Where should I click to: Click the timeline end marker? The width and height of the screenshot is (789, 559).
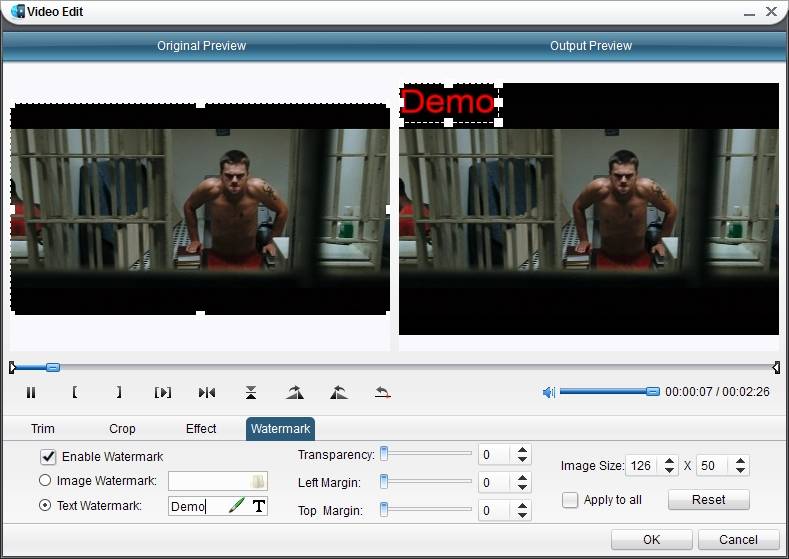point(776,367)
